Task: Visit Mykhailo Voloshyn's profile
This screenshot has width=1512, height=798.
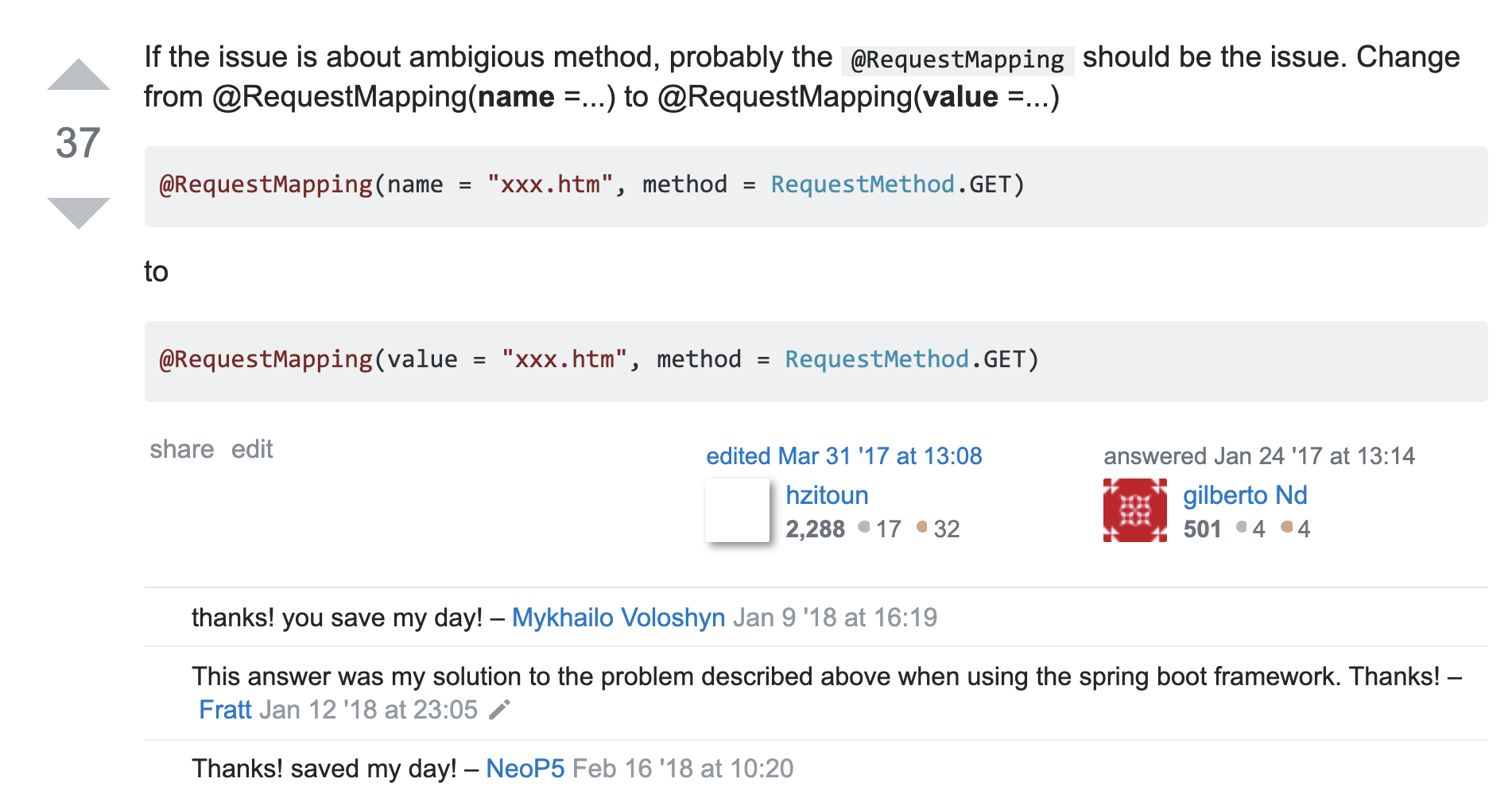Action: [618, 618]
